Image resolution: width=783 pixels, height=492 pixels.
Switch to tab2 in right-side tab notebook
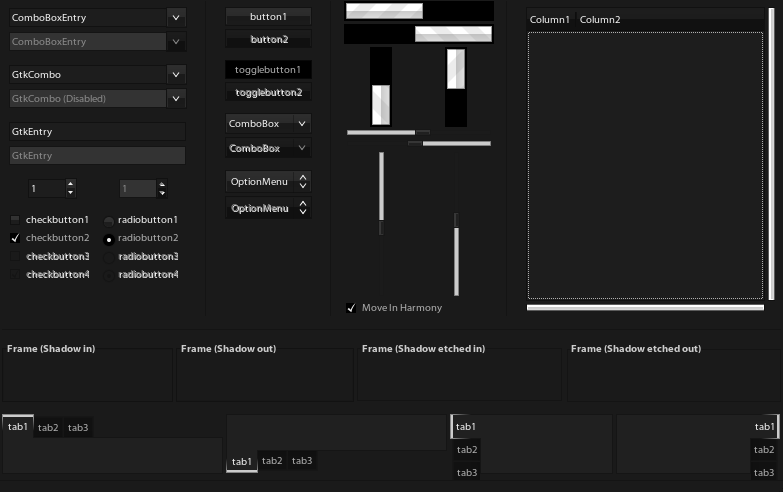pos(764,450)
